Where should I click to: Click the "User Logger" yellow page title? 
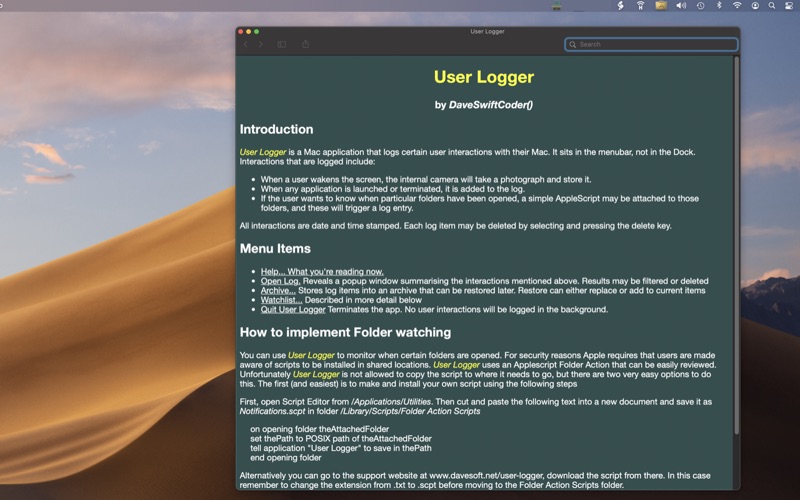point(484,77)
